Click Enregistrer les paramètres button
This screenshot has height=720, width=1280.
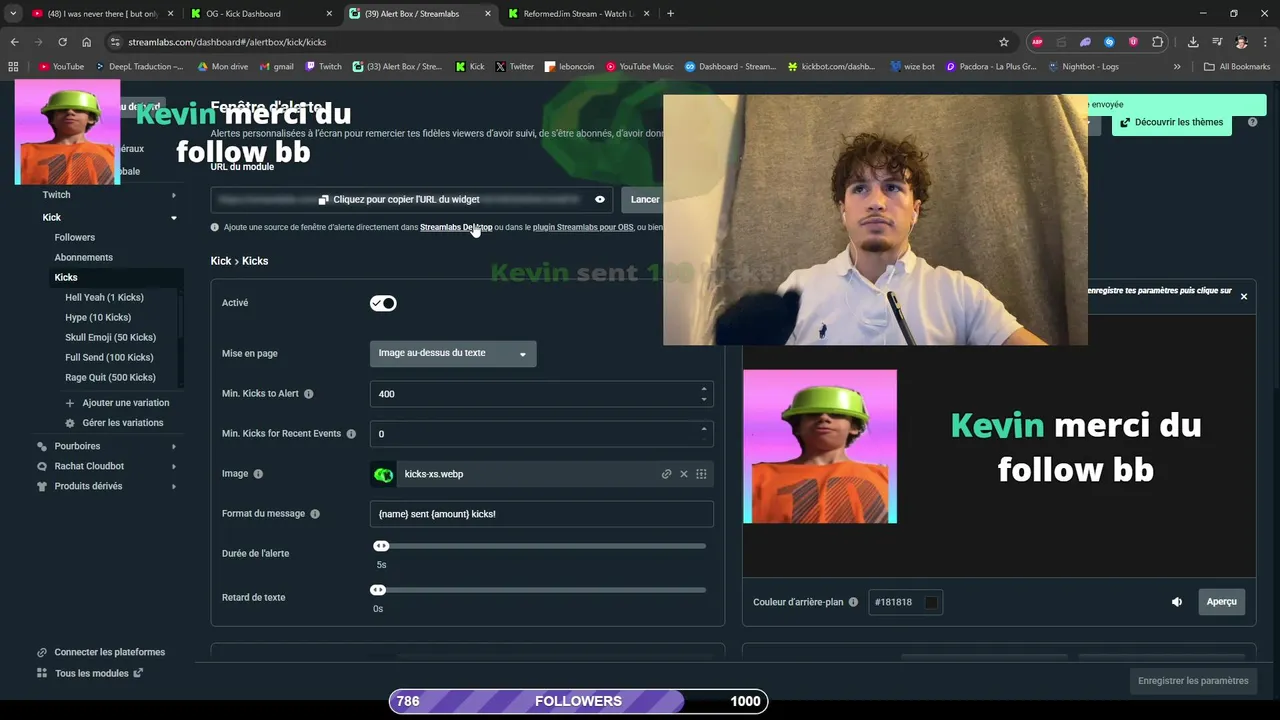tap(1193, 681)
